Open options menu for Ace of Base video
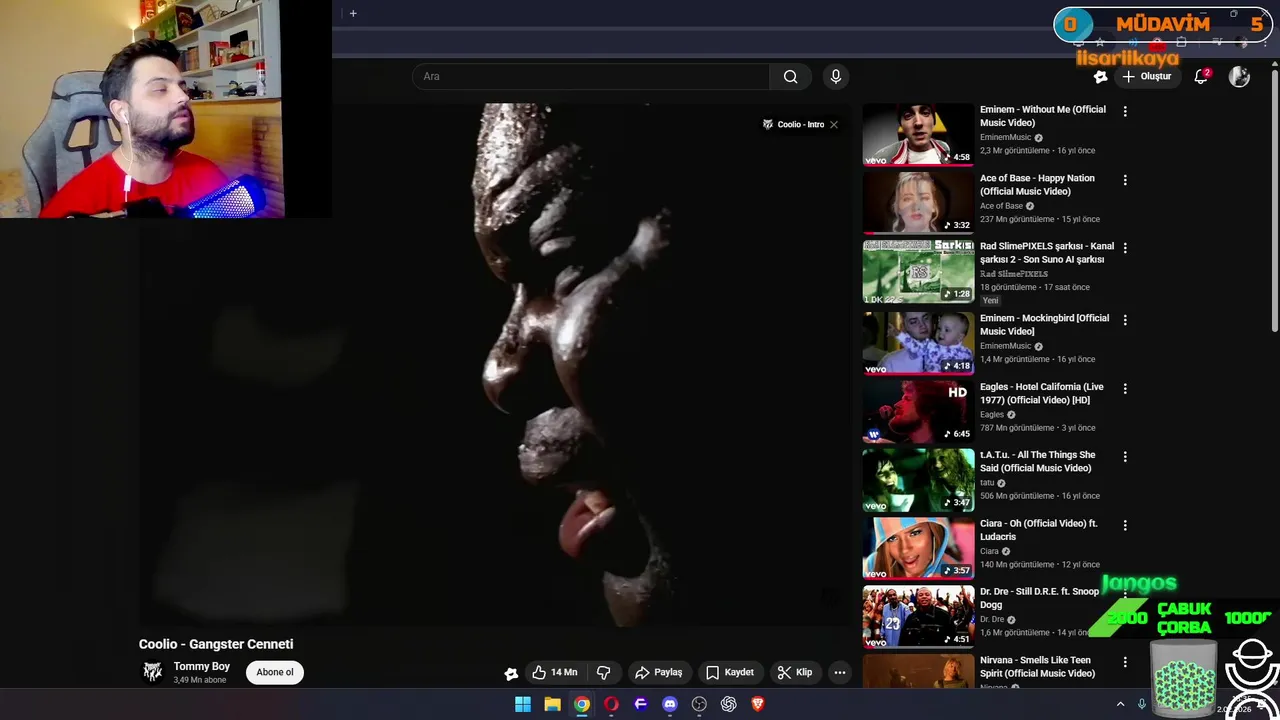Screen dimensions: 1280x720 click(1125, 180)
